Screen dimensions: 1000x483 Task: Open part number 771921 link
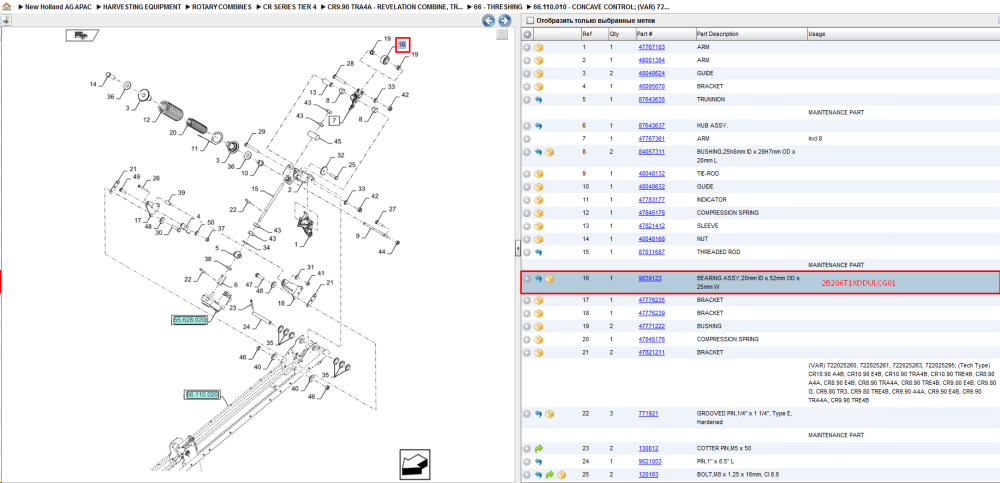(x=647, y=413)
